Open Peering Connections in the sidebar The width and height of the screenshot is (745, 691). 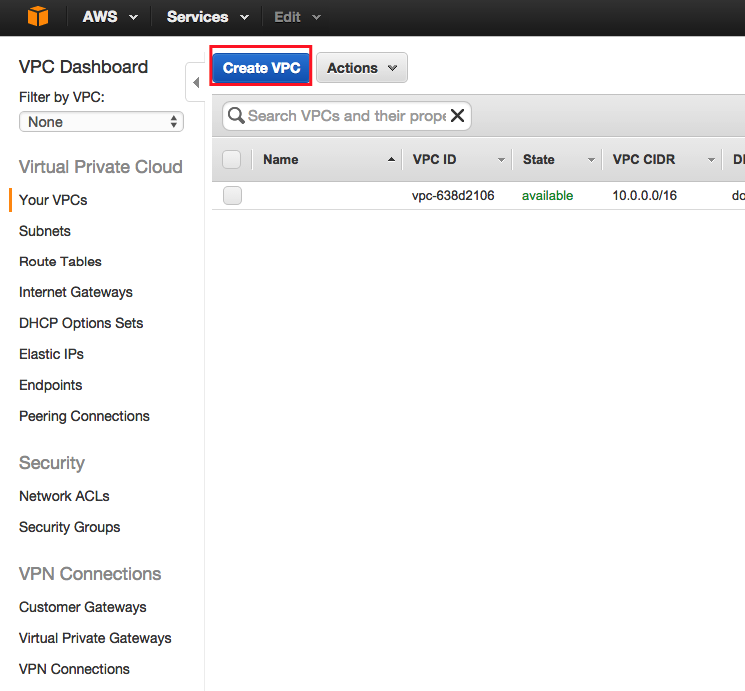click(x=84, y=416)
